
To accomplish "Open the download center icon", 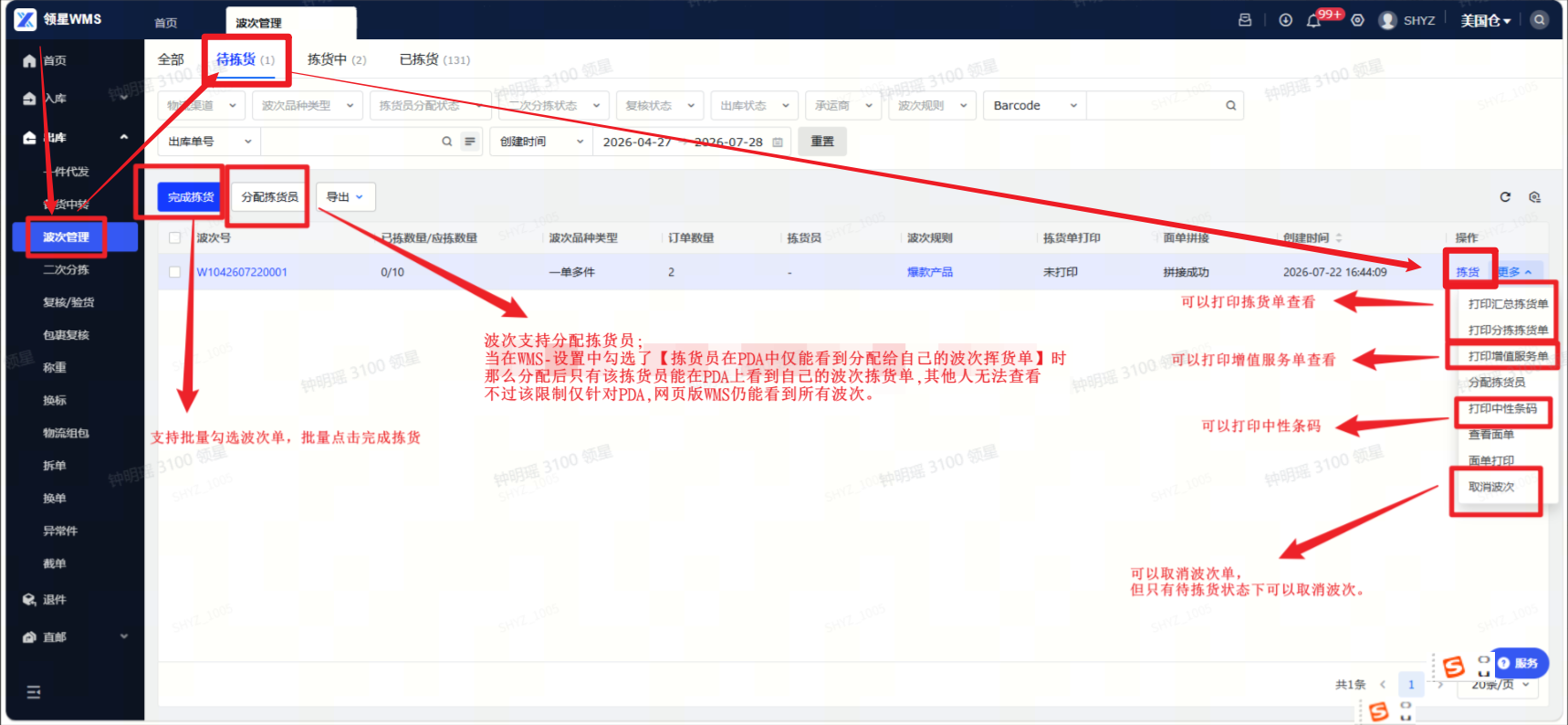I will (1285, 20).
